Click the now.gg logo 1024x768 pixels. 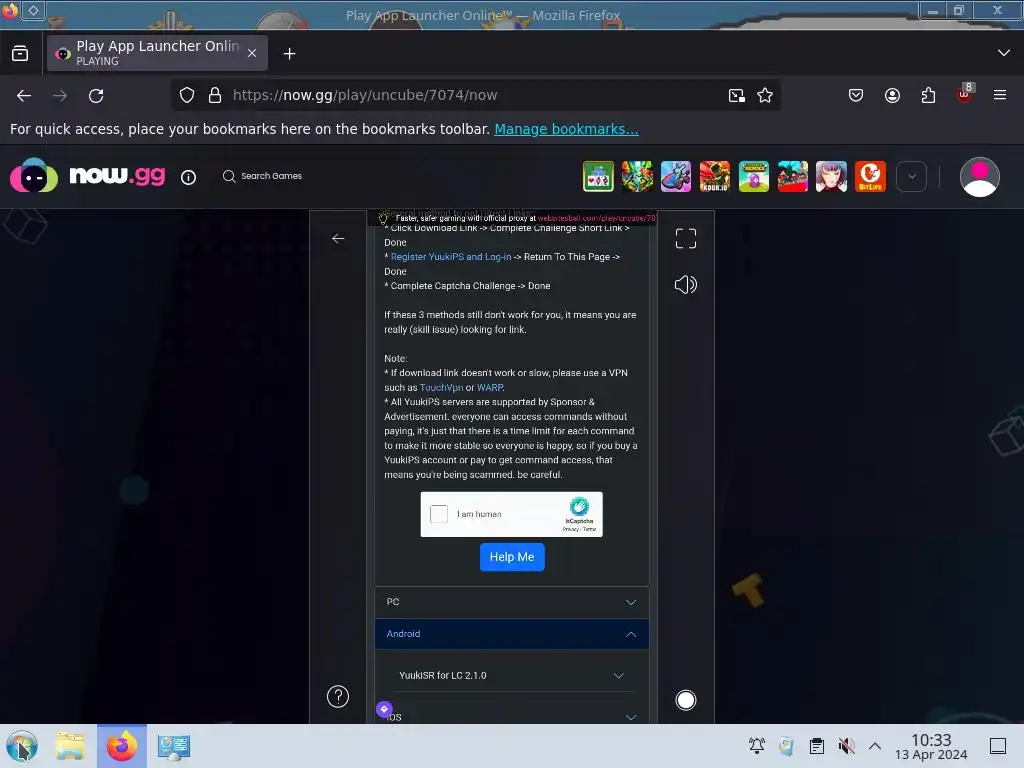[x=88, y=176]
